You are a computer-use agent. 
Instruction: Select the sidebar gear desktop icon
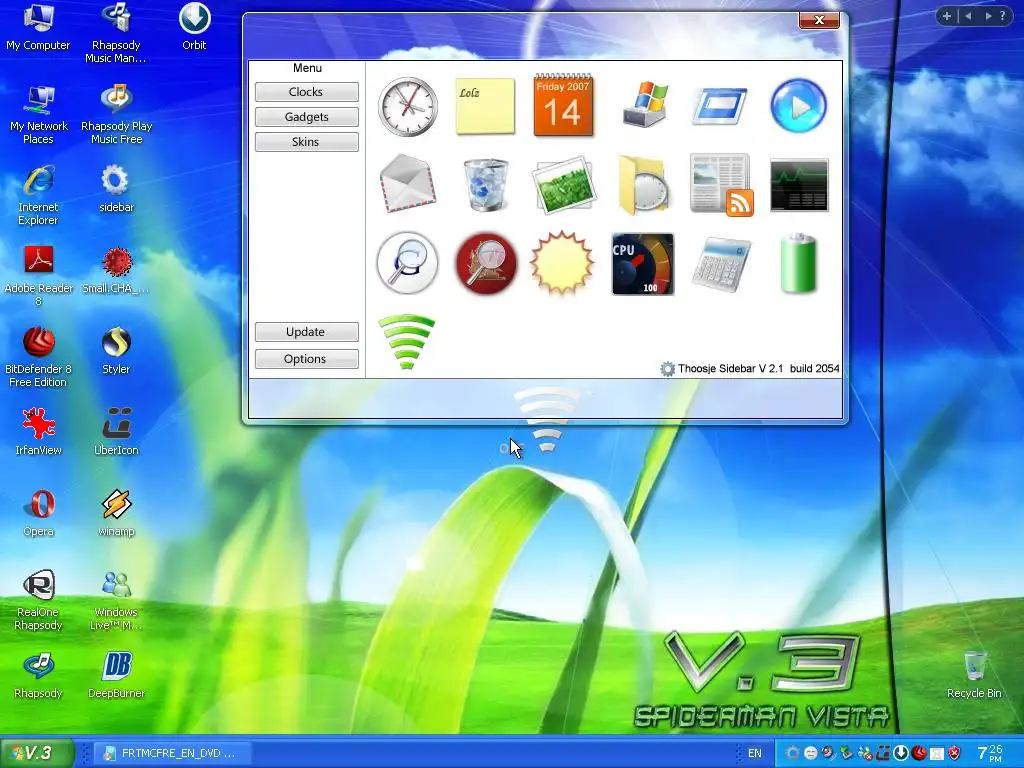[x=116, y=189]
